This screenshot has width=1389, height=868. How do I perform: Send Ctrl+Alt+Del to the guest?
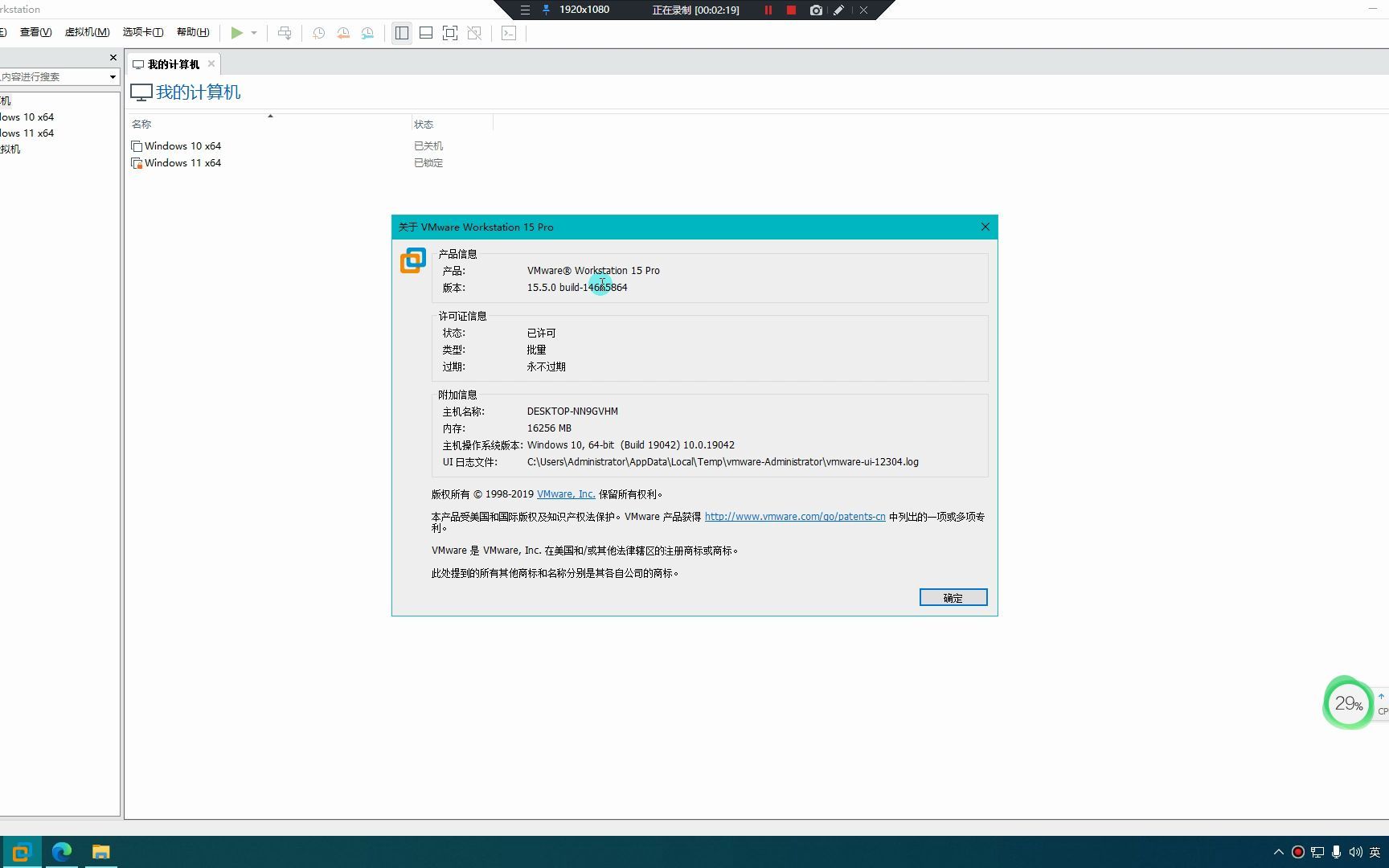point(285,33)
